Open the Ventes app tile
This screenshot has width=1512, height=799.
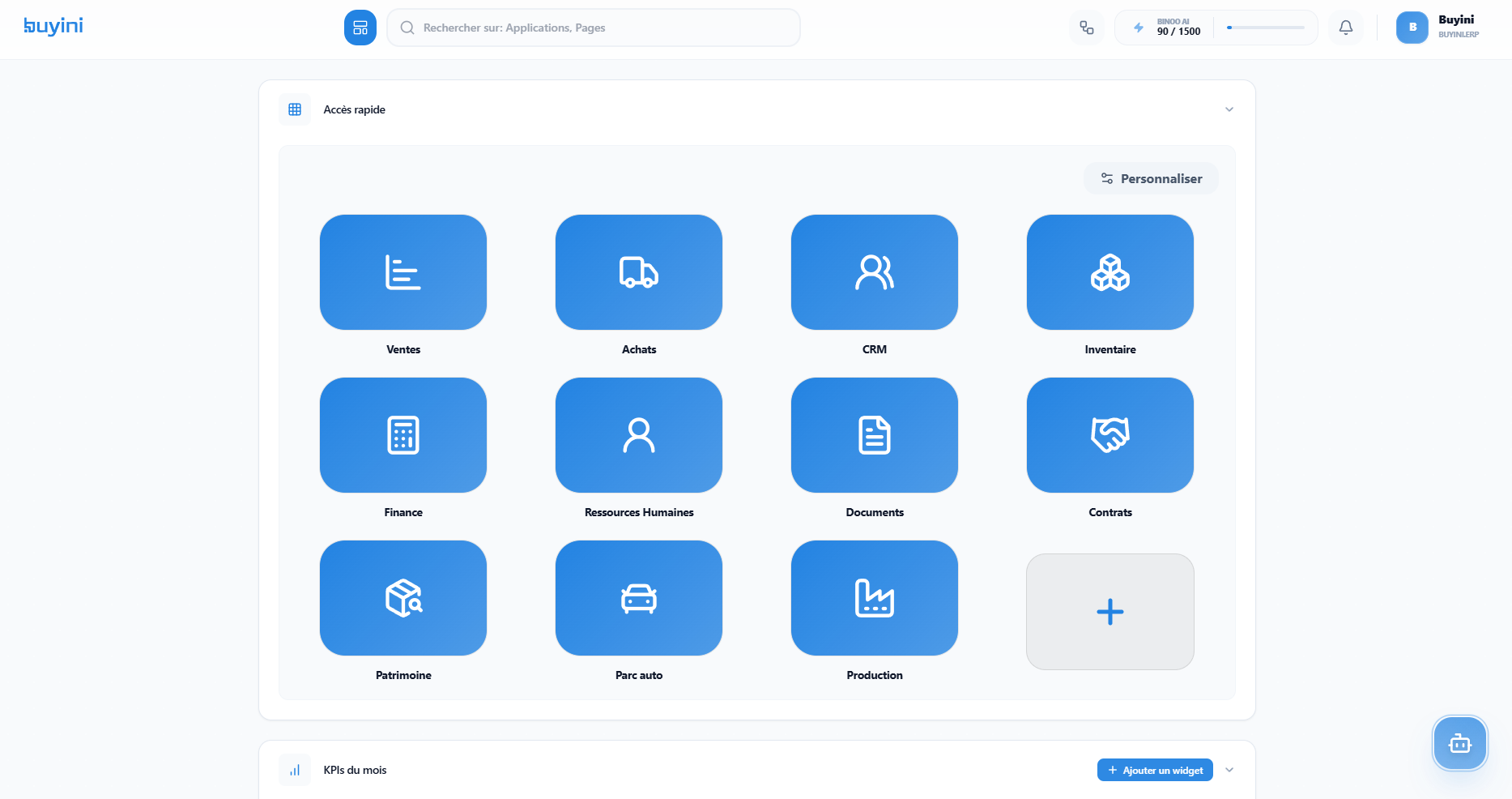[x=403, y=272]
